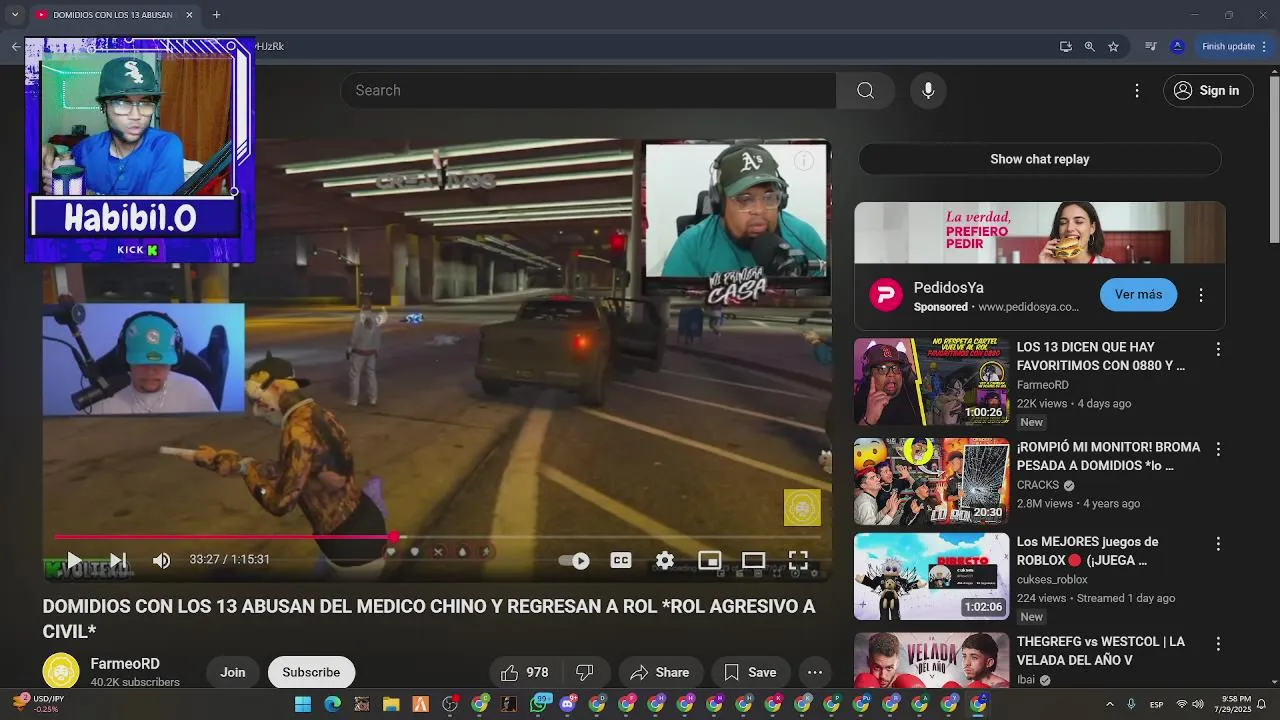This screenshot has height=720, width=1280.
Task: Open Microsoft Edge from the taskbar
Action: coord(332,704)
